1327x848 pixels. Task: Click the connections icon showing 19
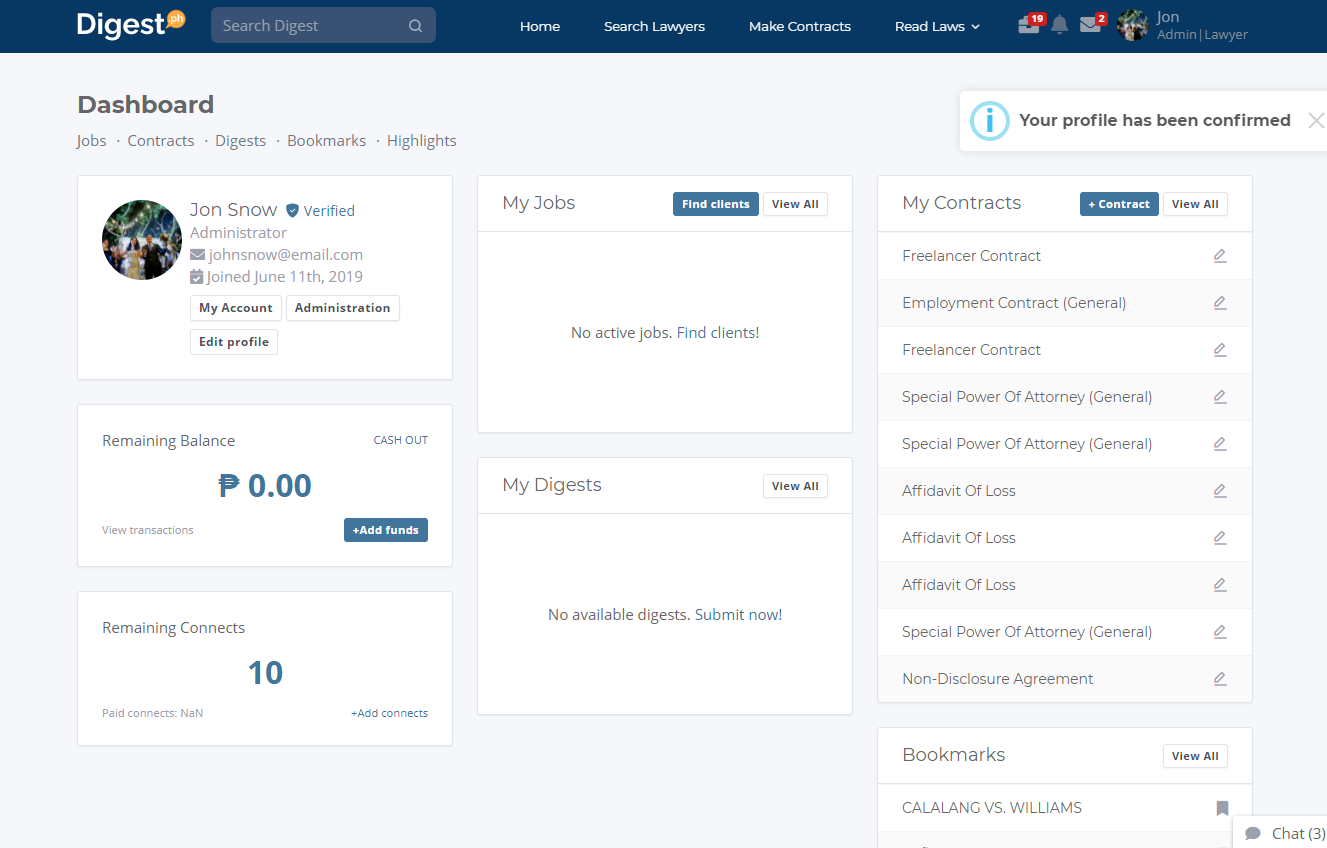(1028, 25)
